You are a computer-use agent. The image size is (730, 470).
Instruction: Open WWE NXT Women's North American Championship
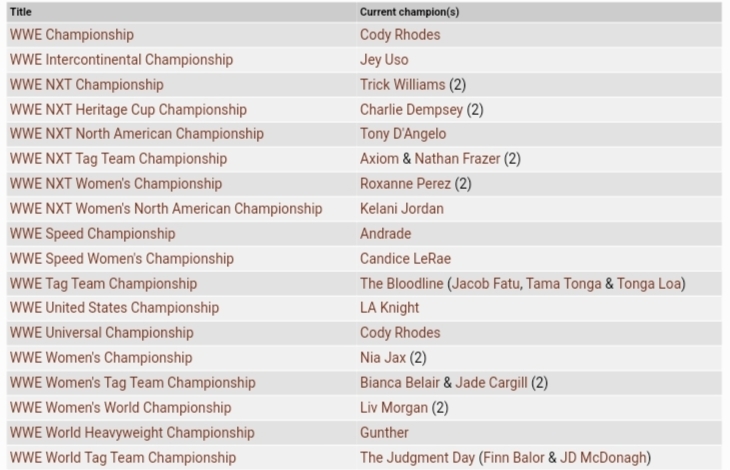(x=166, y=209)
